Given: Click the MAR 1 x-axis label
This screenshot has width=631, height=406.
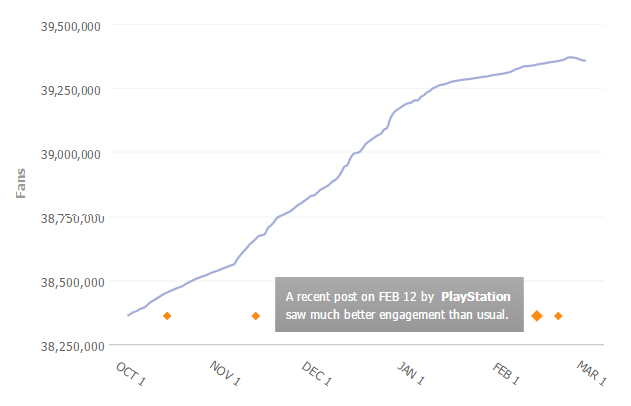Looking at the screenshot, I should (592, 372).
